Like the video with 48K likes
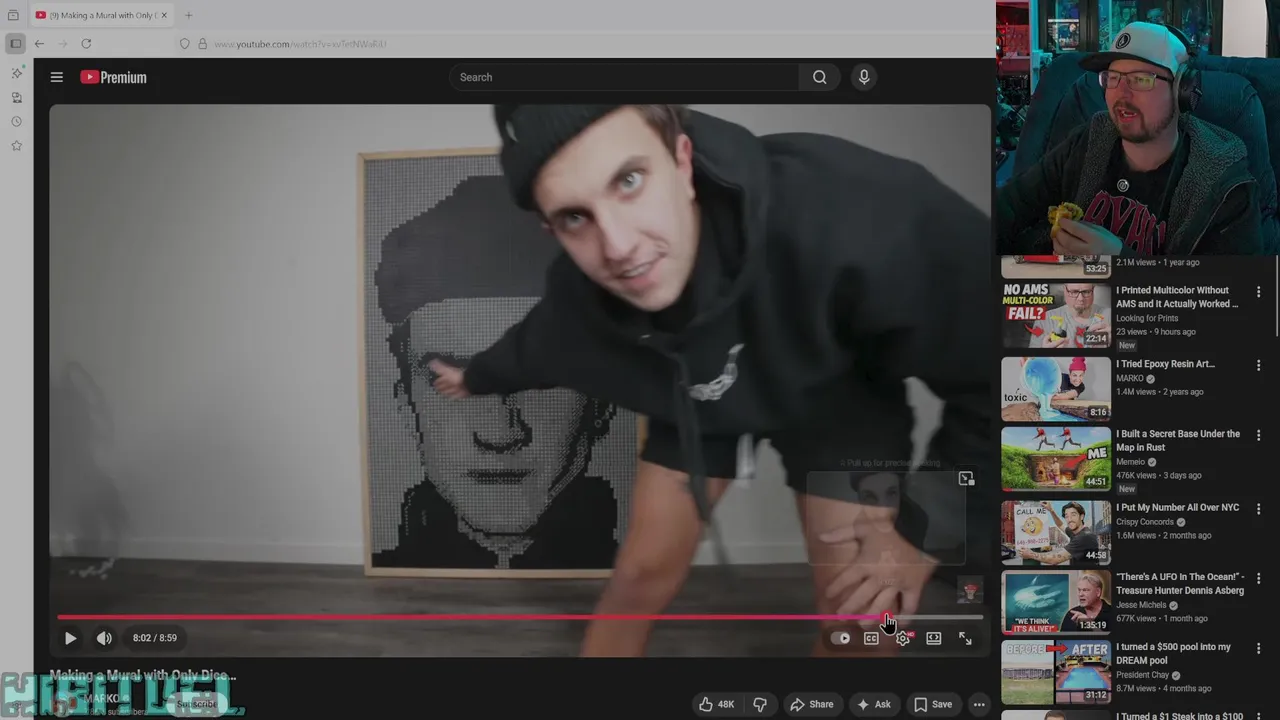1280x720 pixels. click(717, 704)
